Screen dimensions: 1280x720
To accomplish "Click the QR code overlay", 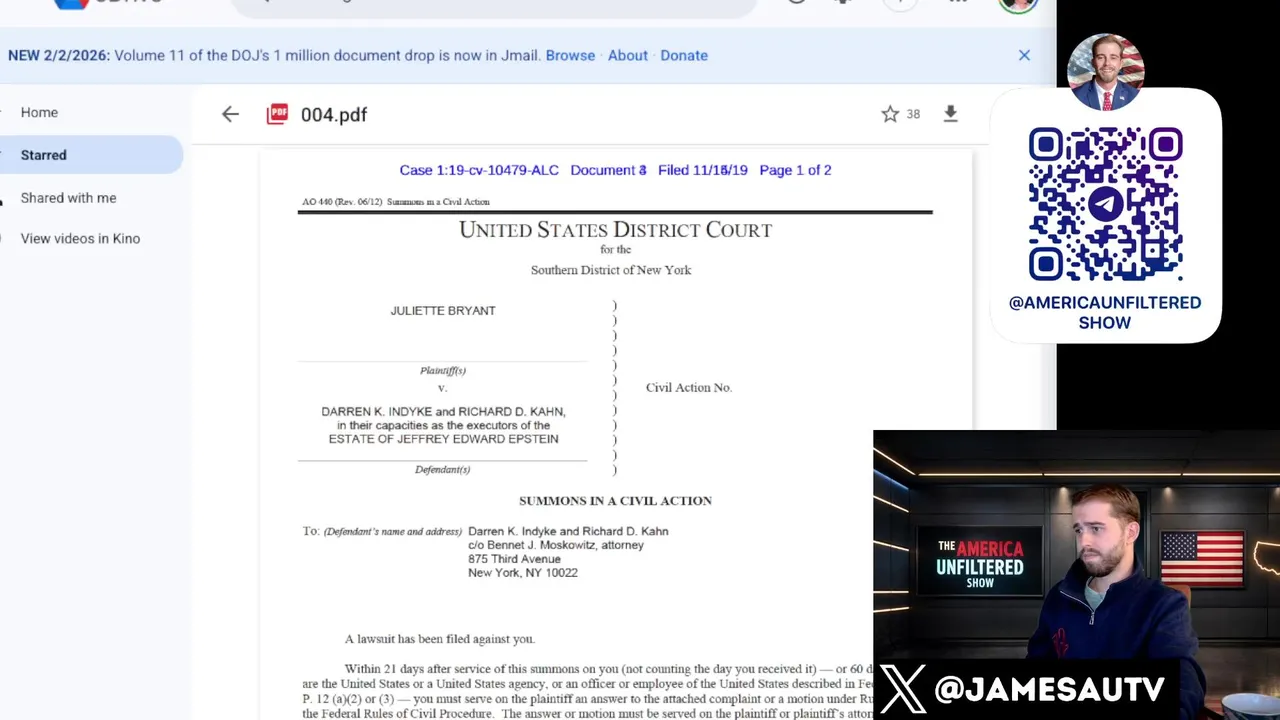I will [x=1105, y=204].
